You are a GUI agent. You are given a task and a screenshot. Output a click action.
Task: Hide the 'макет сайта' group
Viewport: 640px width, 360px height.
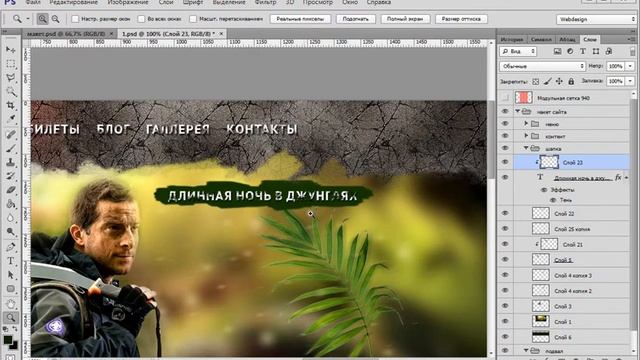click(505, 111)
